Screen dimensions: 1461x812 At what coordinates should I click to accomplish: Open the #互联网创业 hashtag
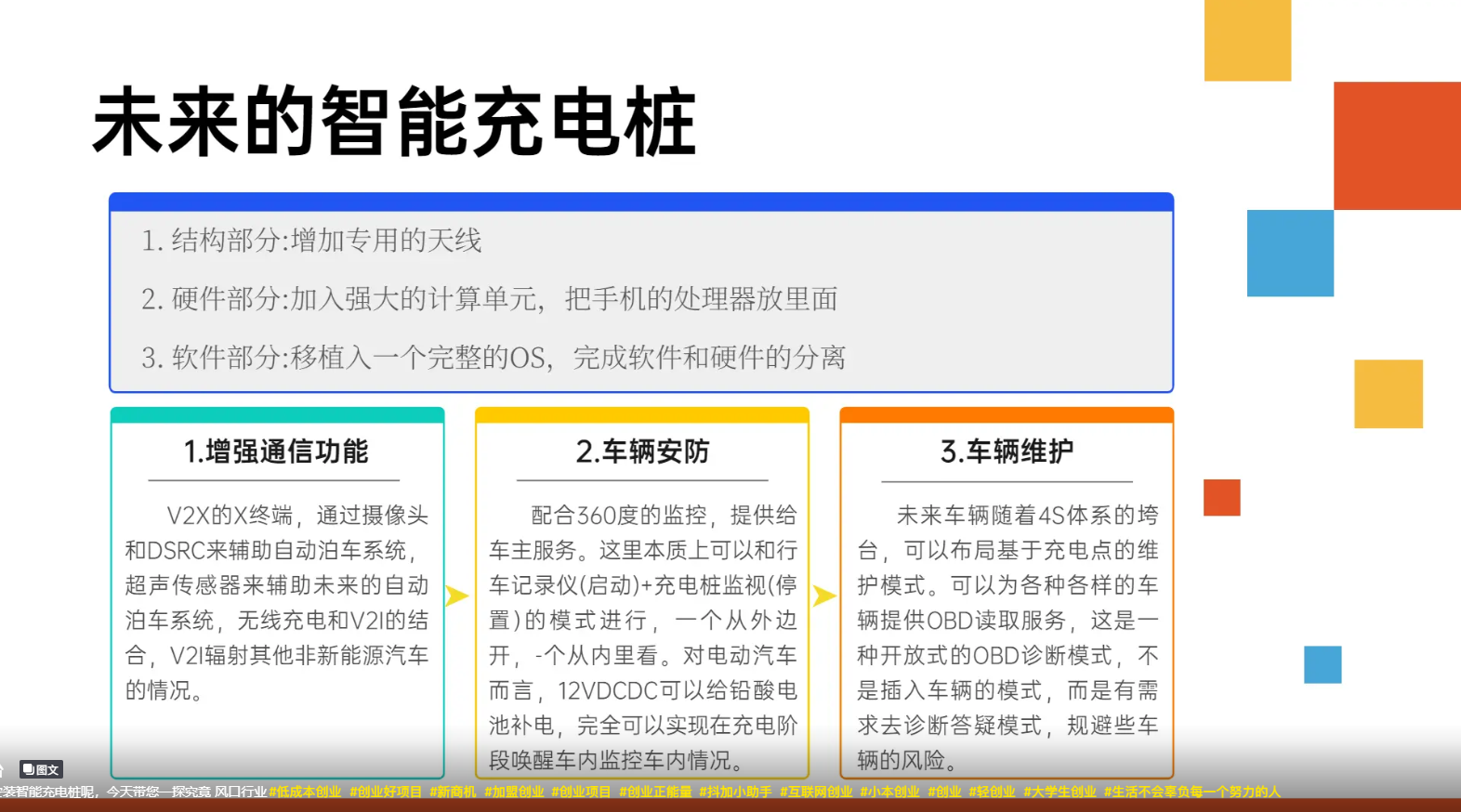pos(816,792)
